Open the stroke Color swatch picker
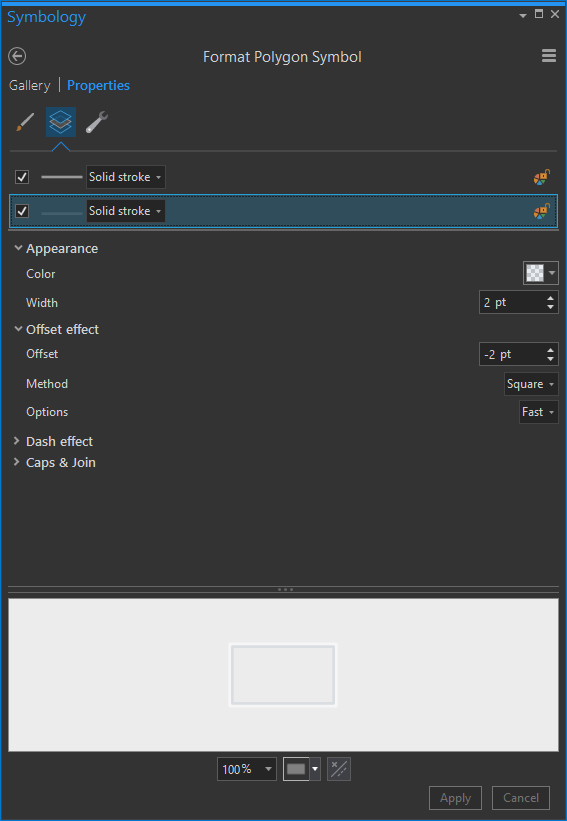Viewport: 567px width, 821px height. click(541, 273)
